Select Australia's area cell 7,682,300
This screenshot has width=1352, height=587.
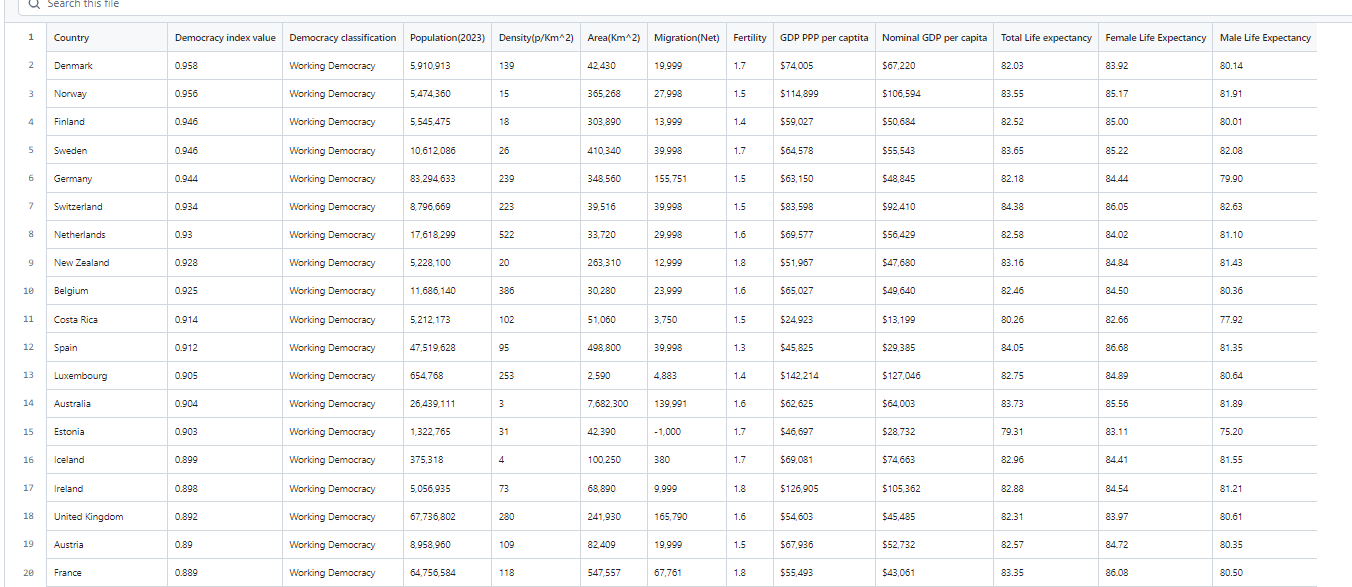point(608,404)
